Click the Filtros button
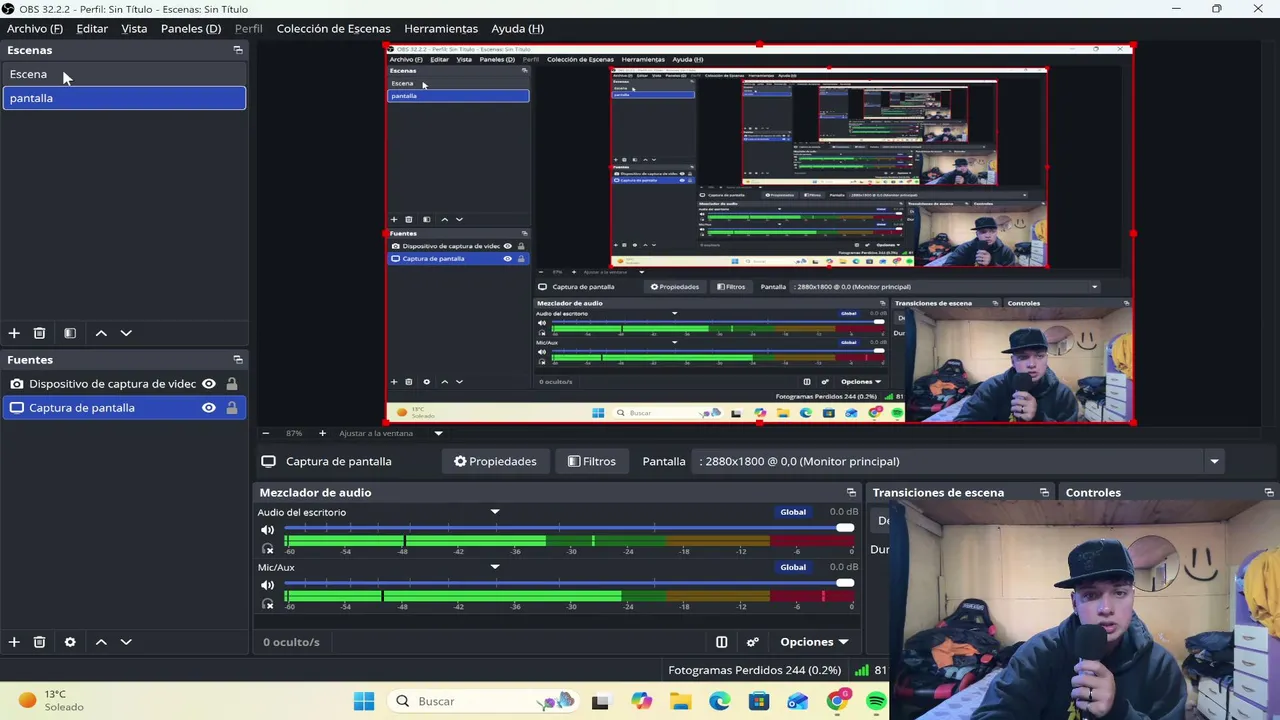 click(x=591, y=461)
